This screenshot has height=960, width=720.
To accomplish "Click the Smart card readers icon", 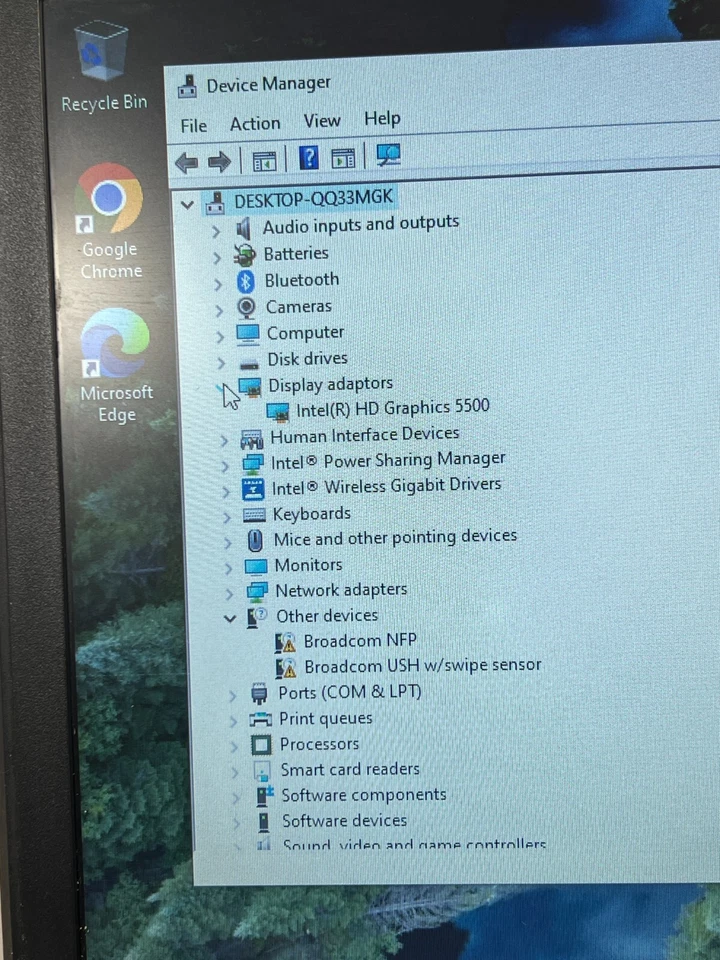I will (262, 771).
